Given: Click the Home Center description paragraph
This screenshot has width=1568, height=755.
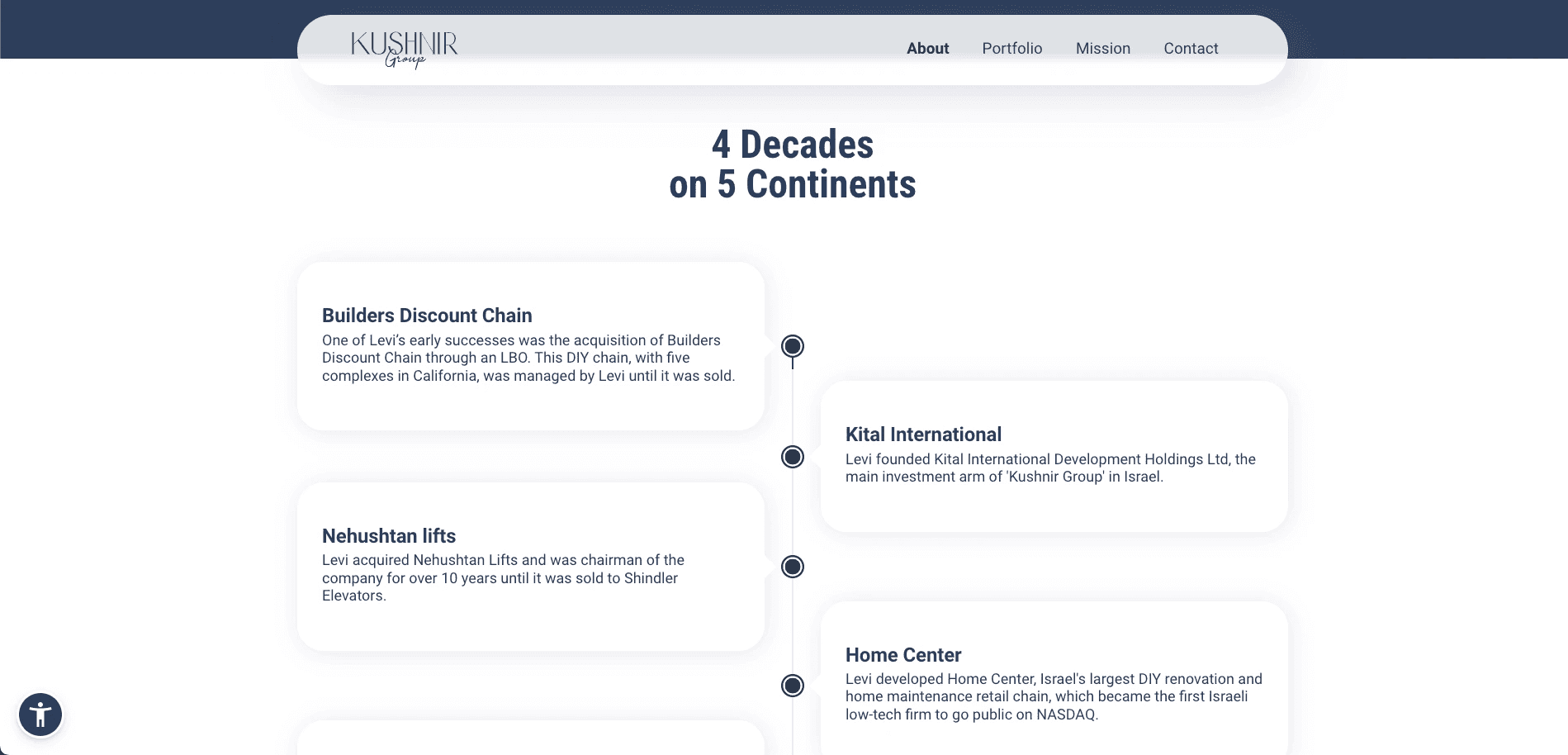Looking at the screenshot, I should (1054, 696).
